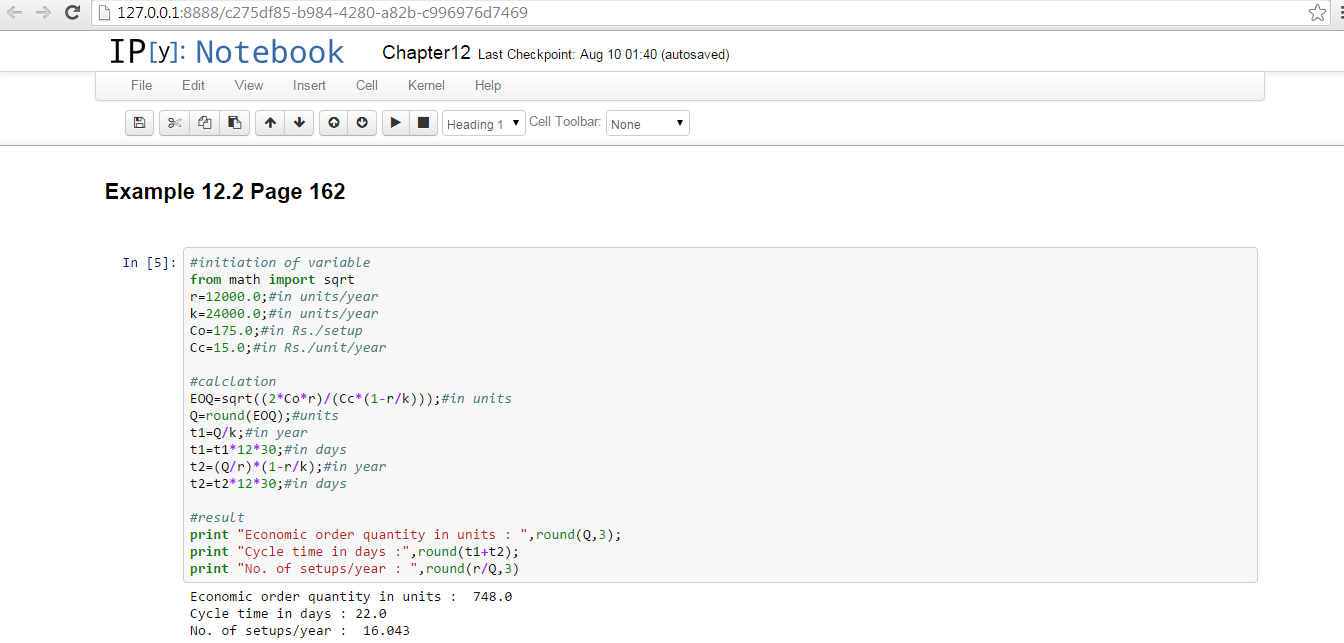Screen dimensions: 1344x643
Task: Move cell up with the plain up arrow
Action: click(x=270, y=123)
